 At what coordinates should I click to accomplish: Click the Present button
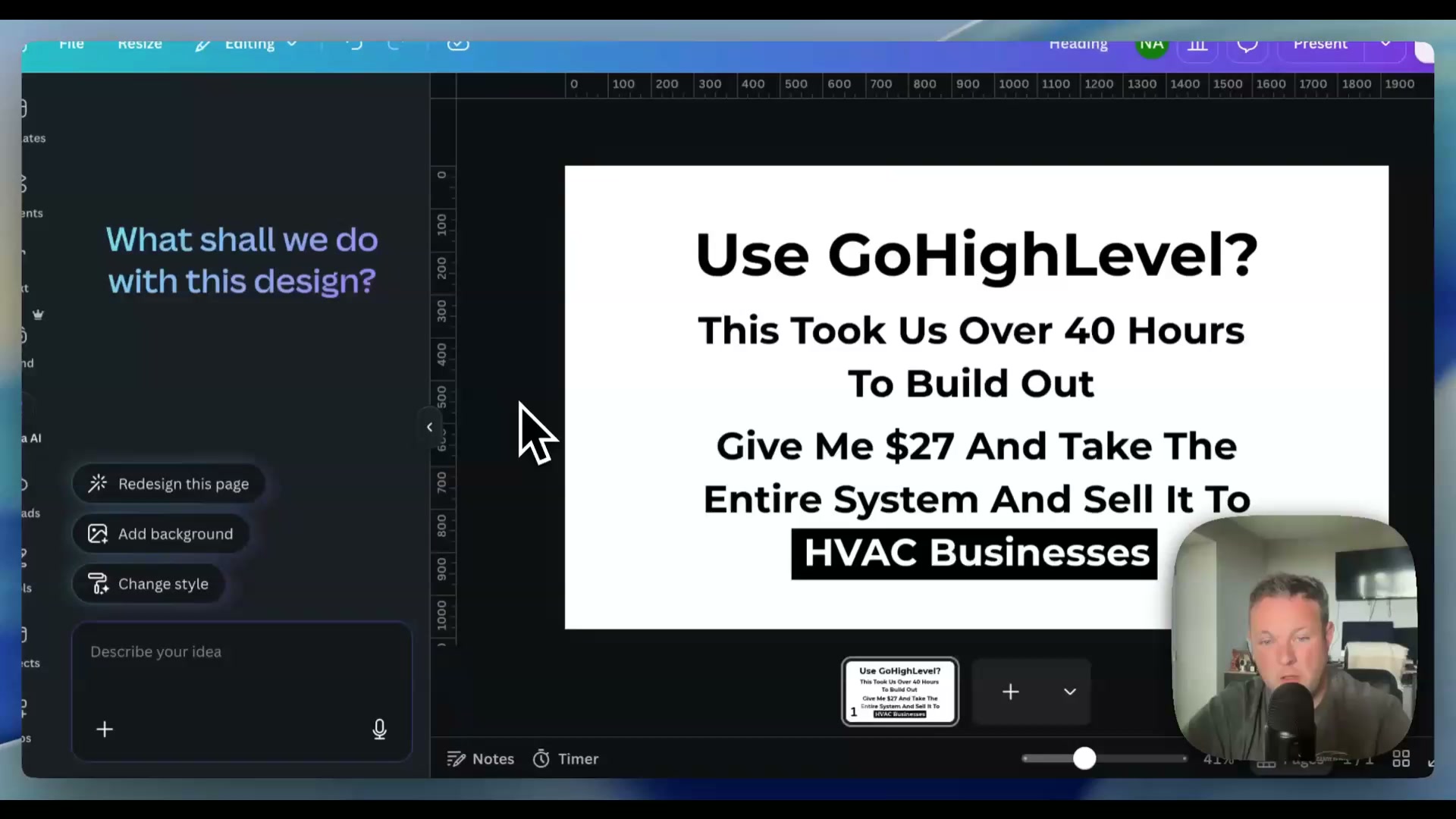pos(1320,45)
